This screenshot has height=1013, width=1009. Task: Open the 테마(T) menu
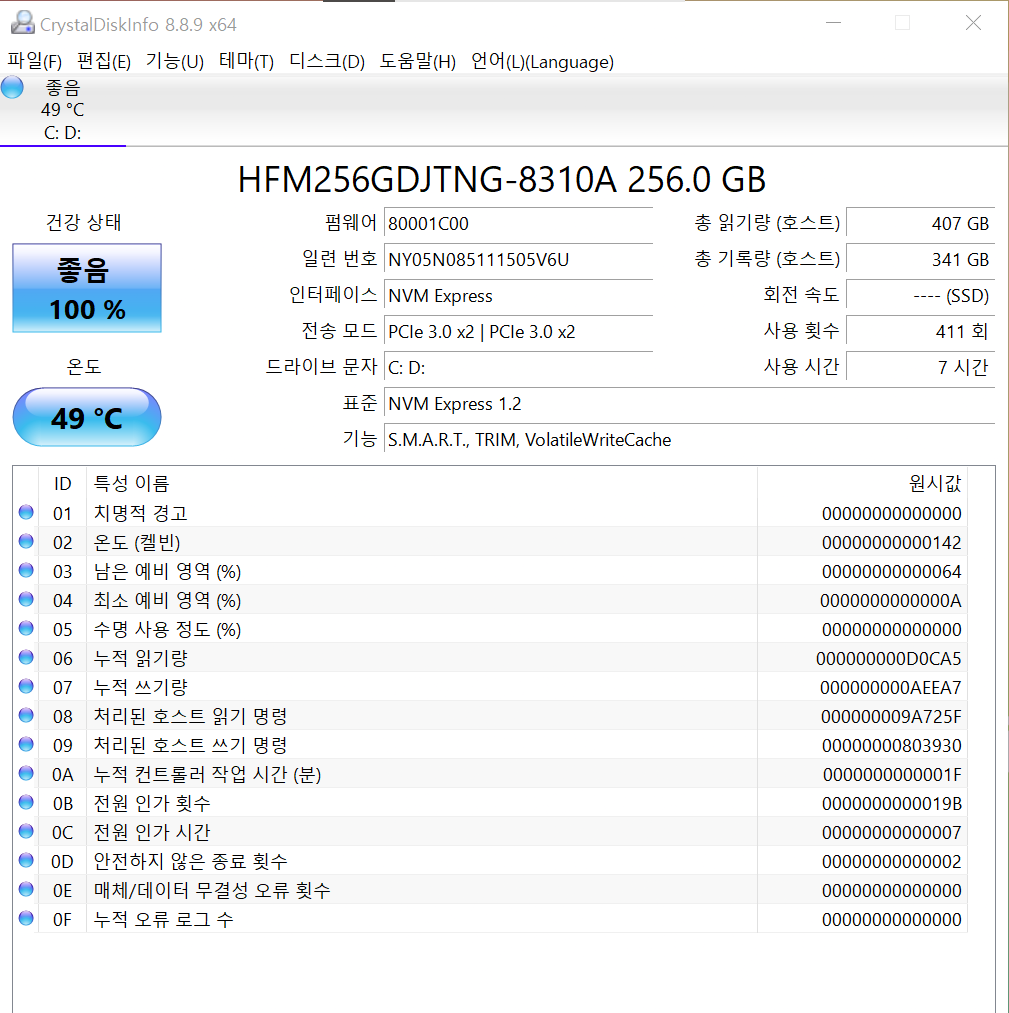[x=246, y=61]
